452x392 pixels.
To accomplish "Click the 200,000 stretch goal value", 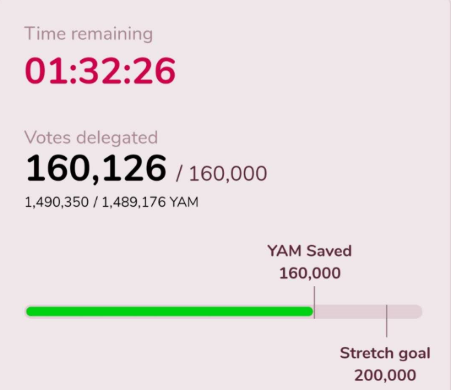I will point(385,376).
